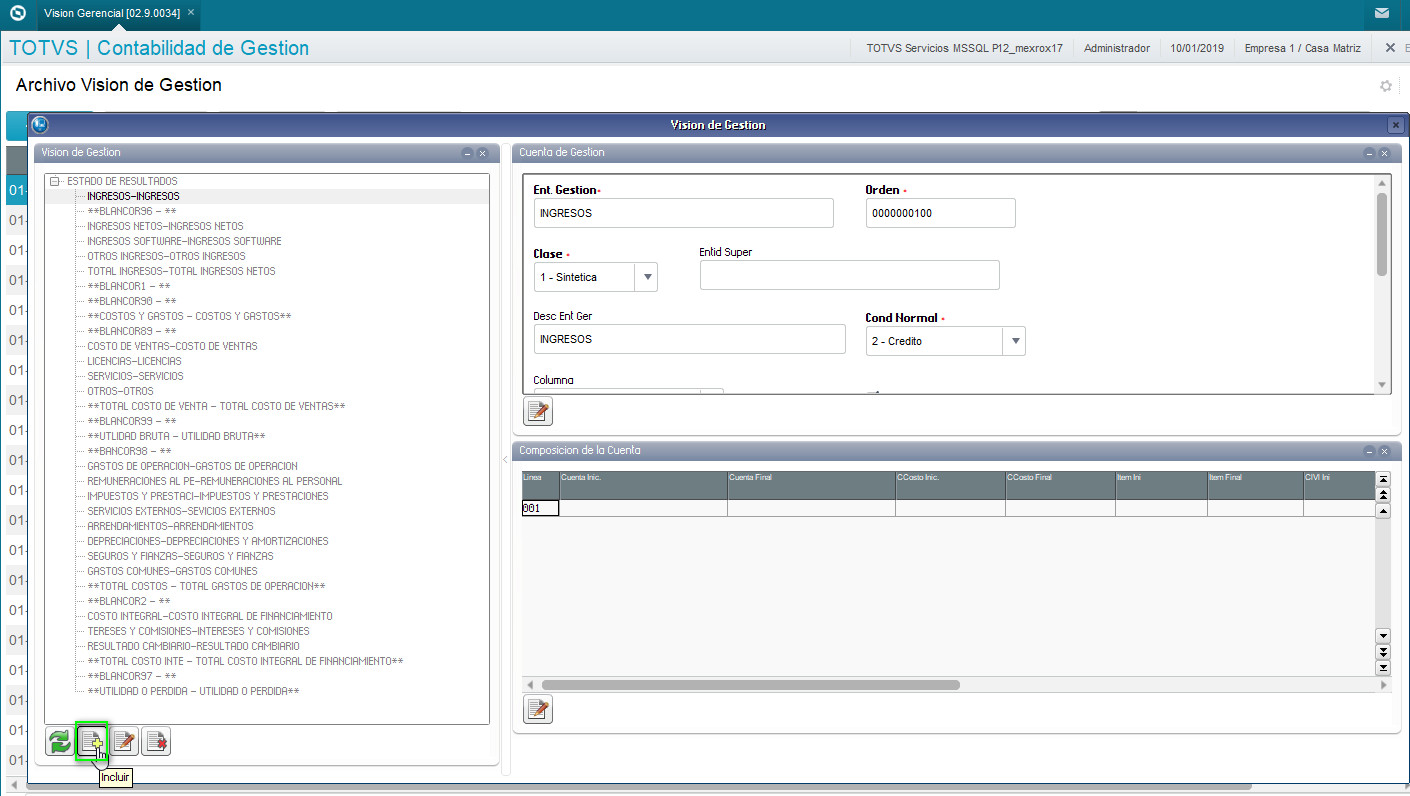
Task: Click Empresa 1 / Casa Matriz in header
Action: point(1302,48)
